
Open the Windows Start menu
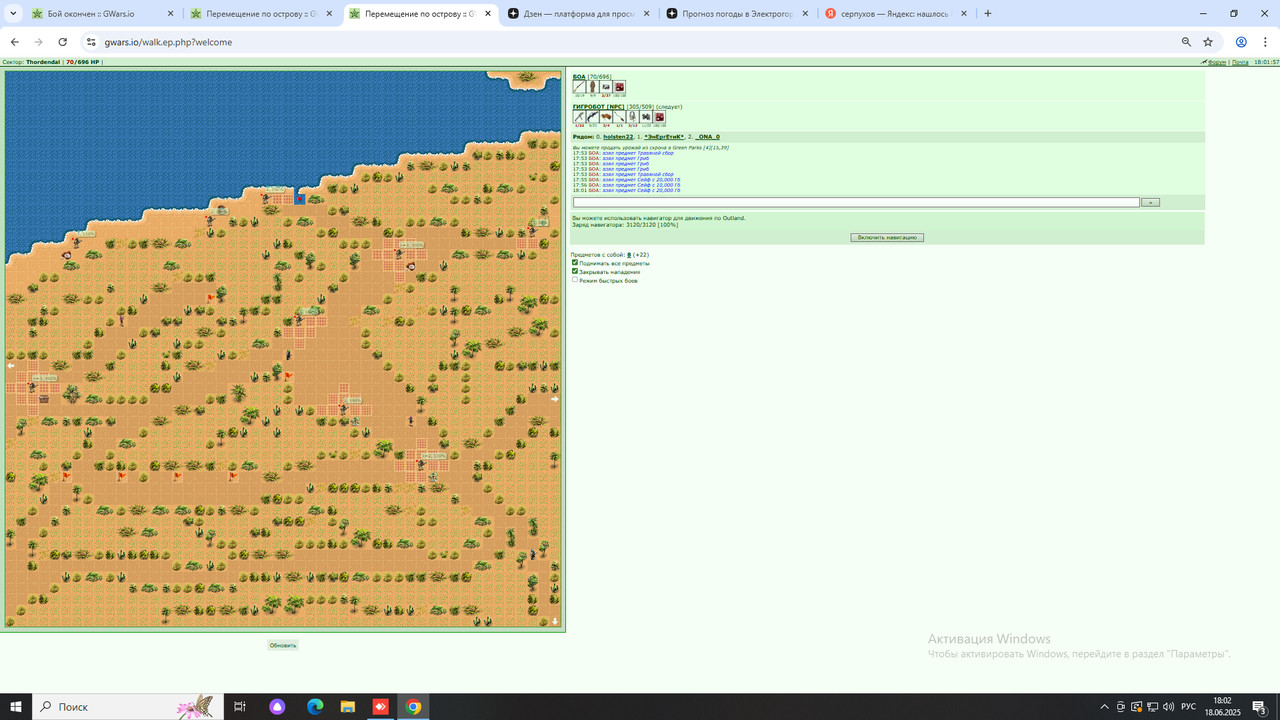pyautogui.click(x=16, y=707)
